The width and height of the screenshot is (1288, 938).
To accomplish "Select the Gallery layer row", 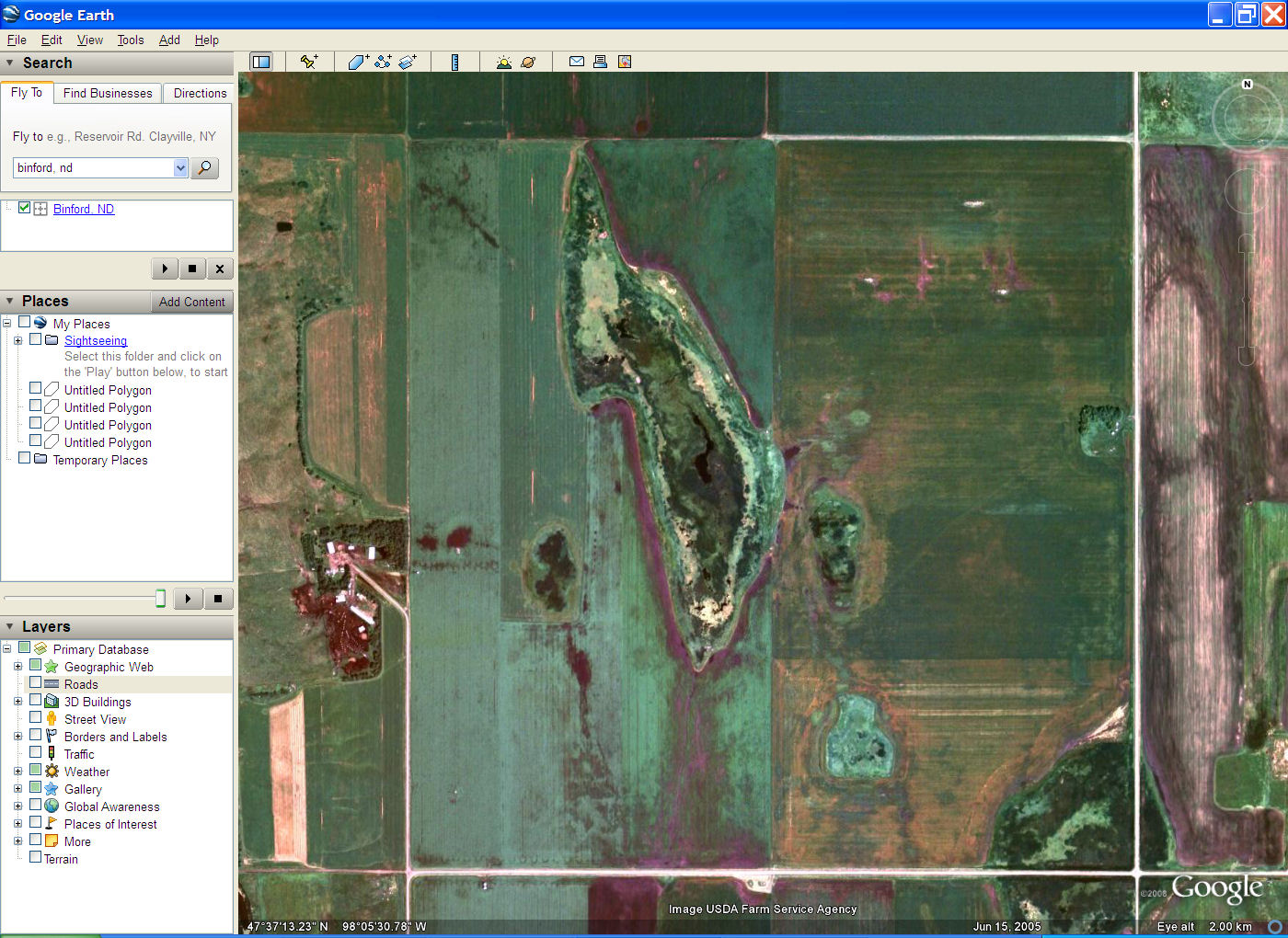I will (83, 789).
